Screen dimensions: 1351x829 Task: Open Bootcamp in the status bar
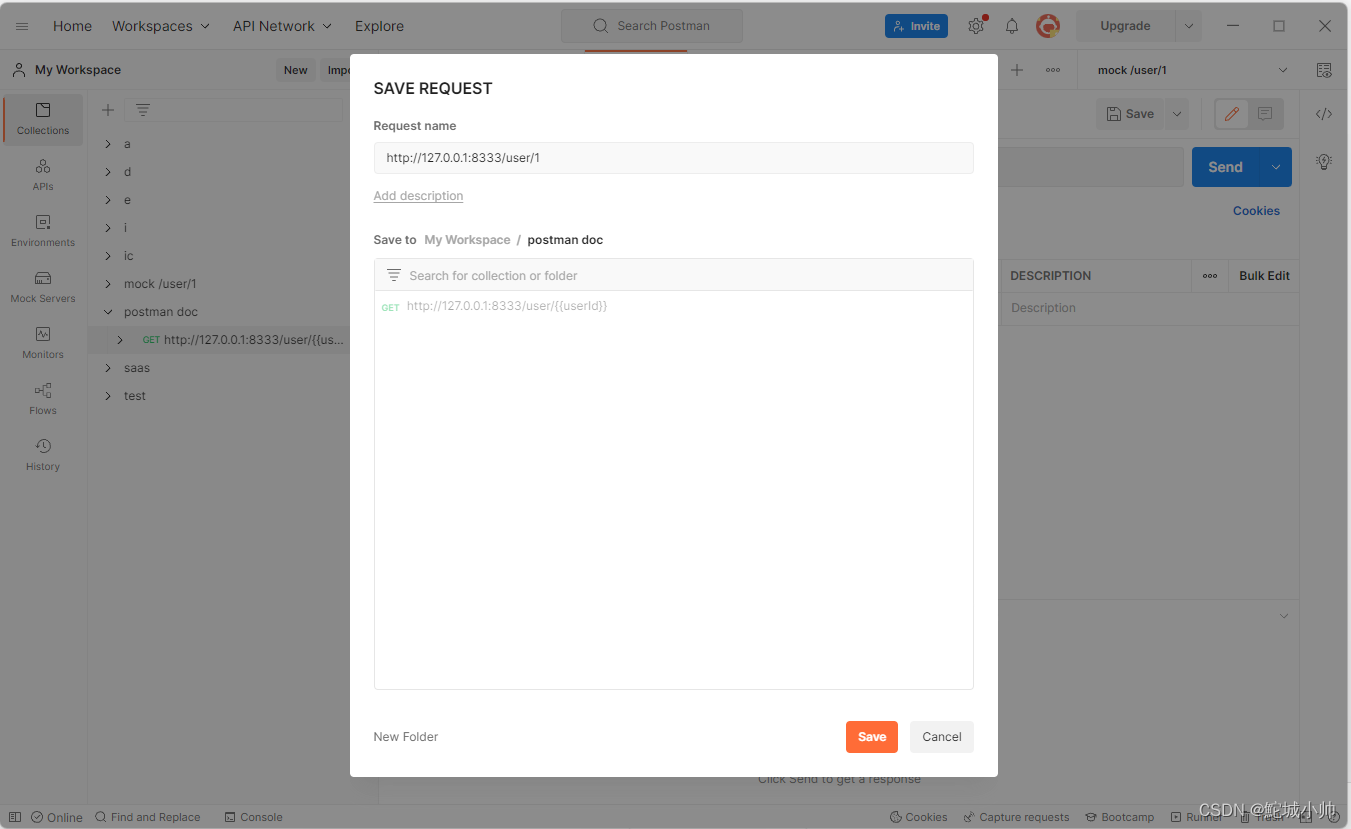click(x=1119, y=817)
